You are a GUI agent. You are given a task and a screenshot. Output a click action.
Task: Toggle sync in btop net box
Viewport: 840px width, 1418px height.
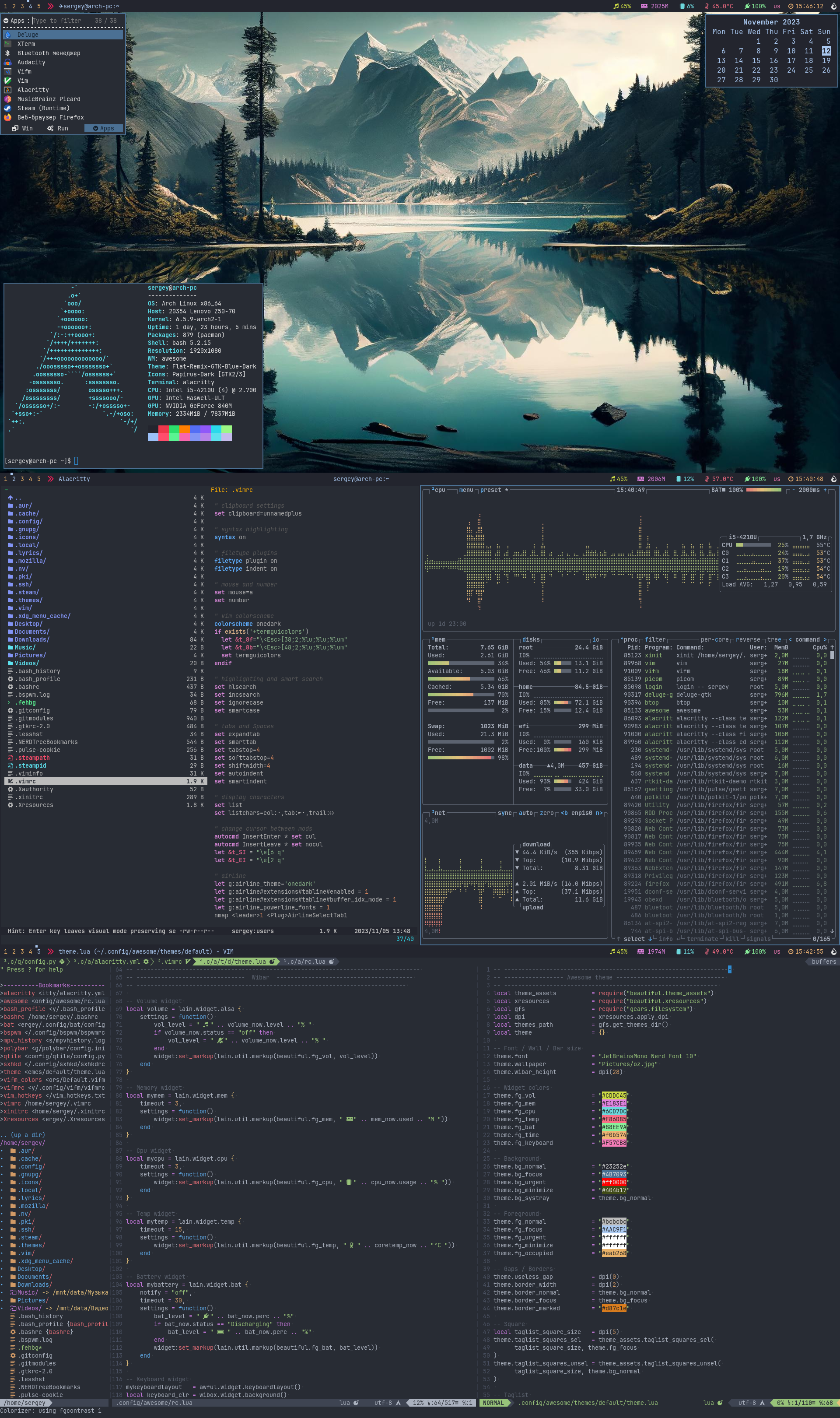point(504,813)
